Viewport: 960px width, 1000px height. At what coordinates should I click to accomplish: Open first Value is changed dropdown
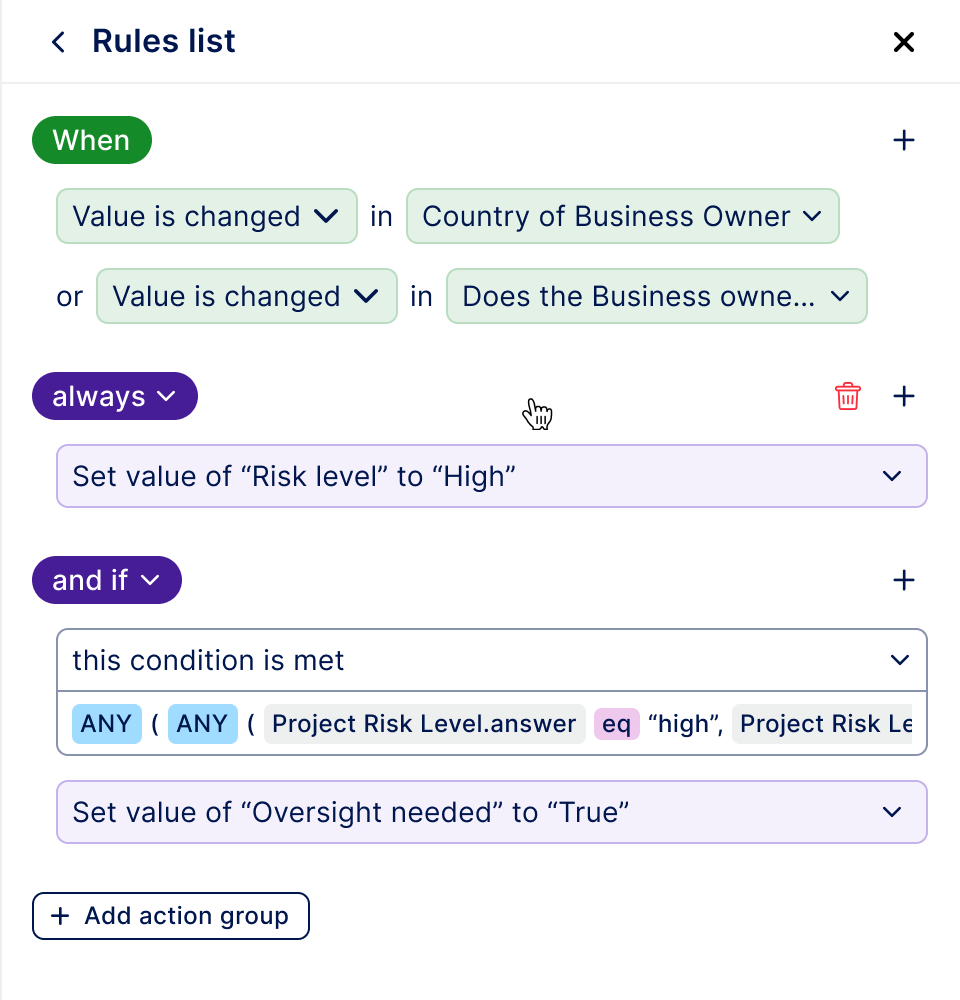[206, 216]
